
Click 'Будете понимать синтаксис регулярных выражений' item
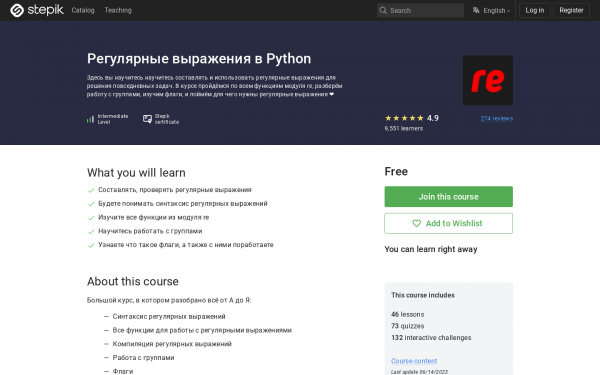click(x=183, y=204)
